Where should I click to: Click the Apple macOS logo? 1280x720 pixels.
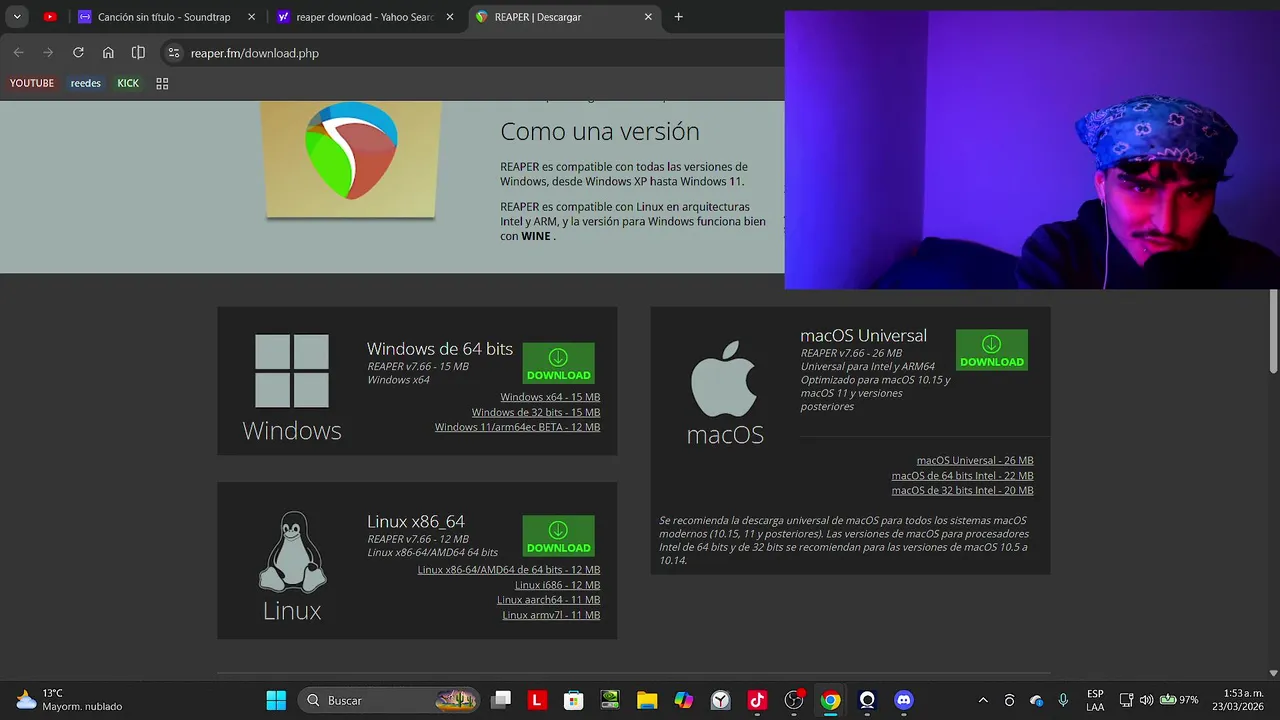[724, 379]
